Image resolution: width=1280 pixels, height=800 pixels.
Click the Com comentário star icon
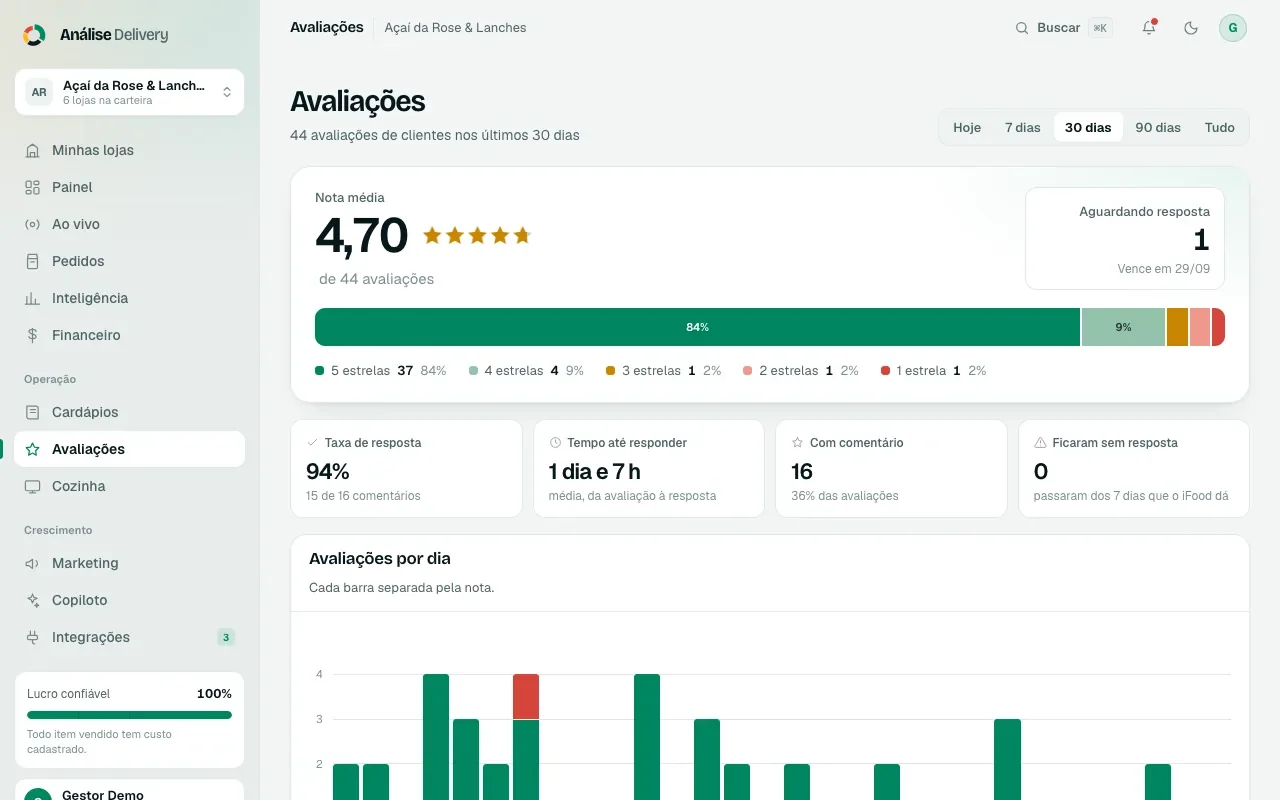click(798, 442)
